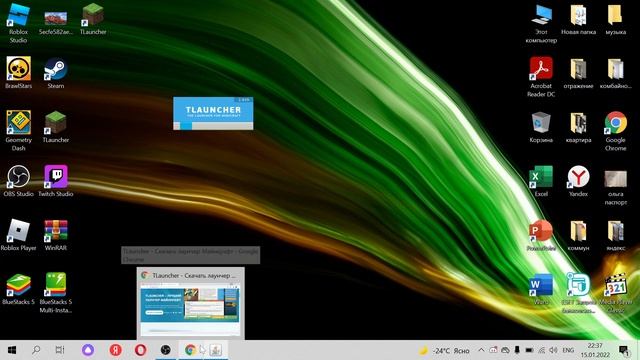Select the TLauncher Chrome window preview thumbnail

[x=190, y=308]
